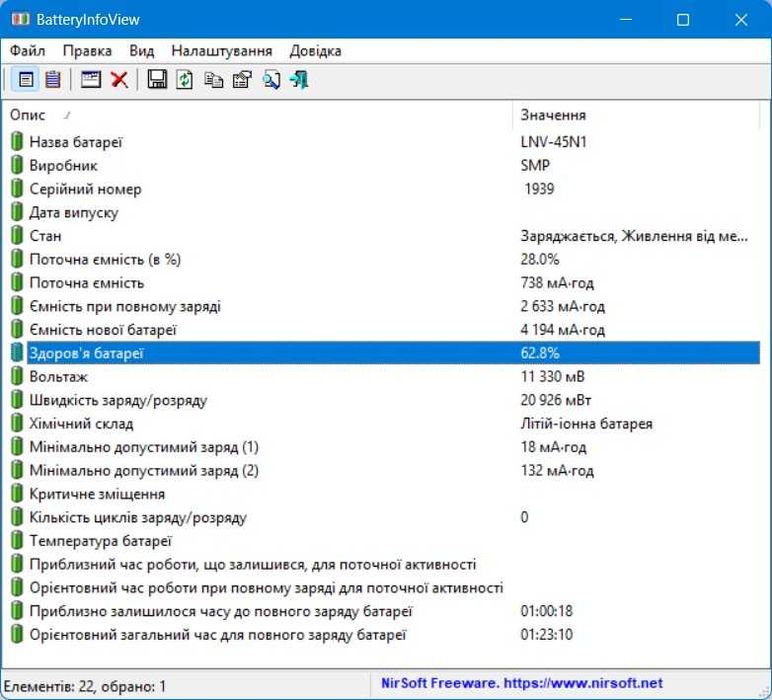Click status bar text Елементів: 22, обрано: 1

coord(85,686)
